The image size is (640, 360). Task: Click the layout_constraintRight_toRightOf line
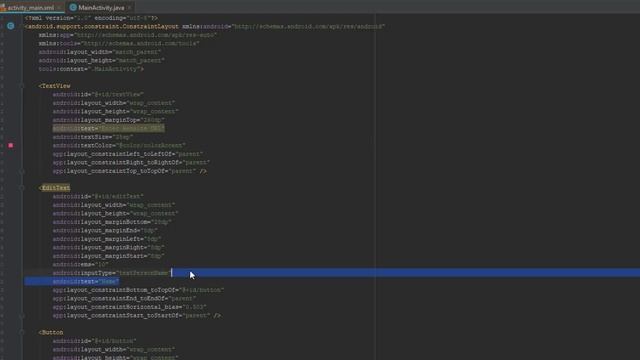[x=131, y=162]
